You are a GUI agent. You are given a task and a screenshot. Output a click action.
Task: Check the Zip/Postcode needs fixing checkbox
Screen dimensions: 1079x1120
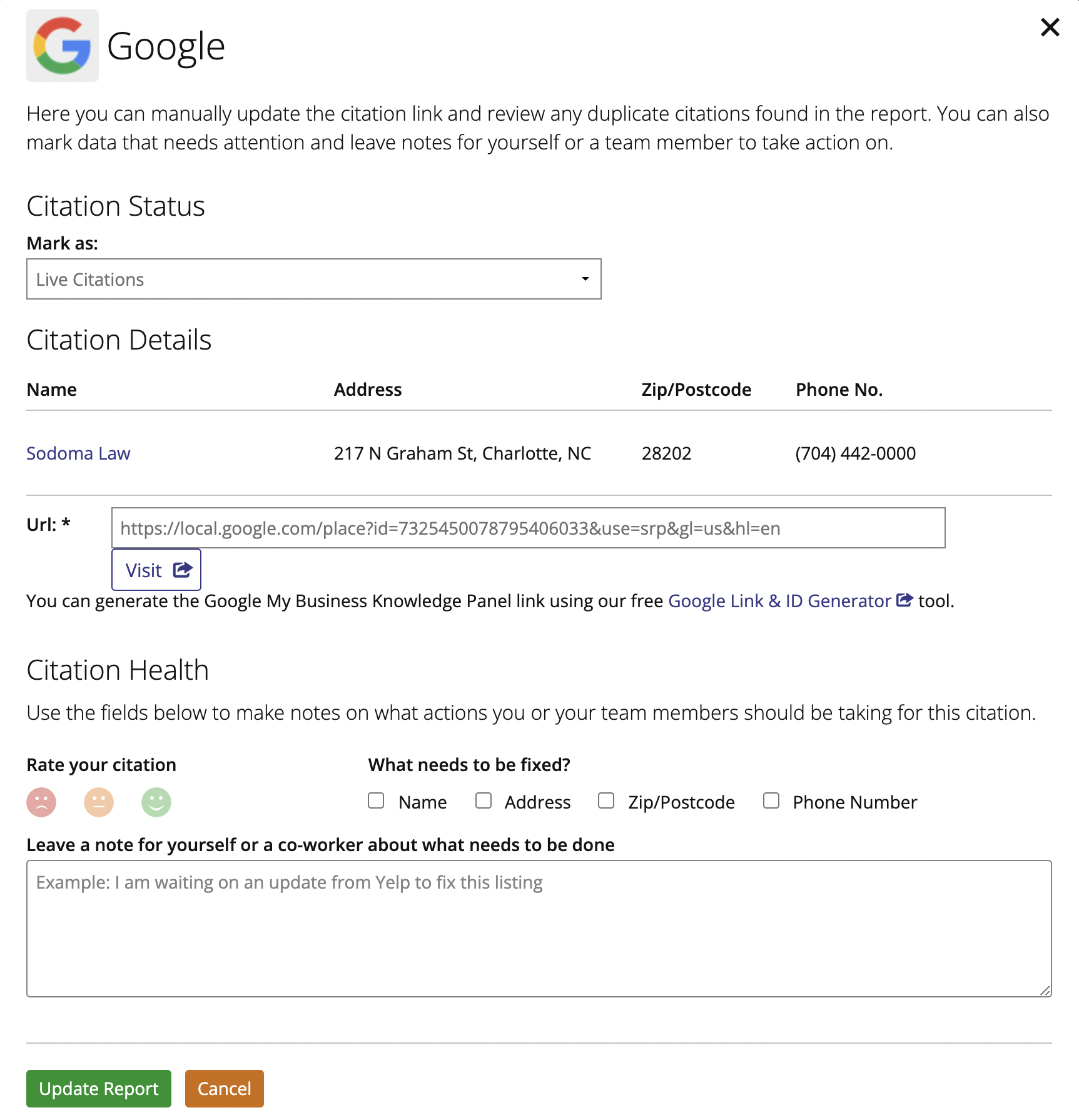point(606,800)
